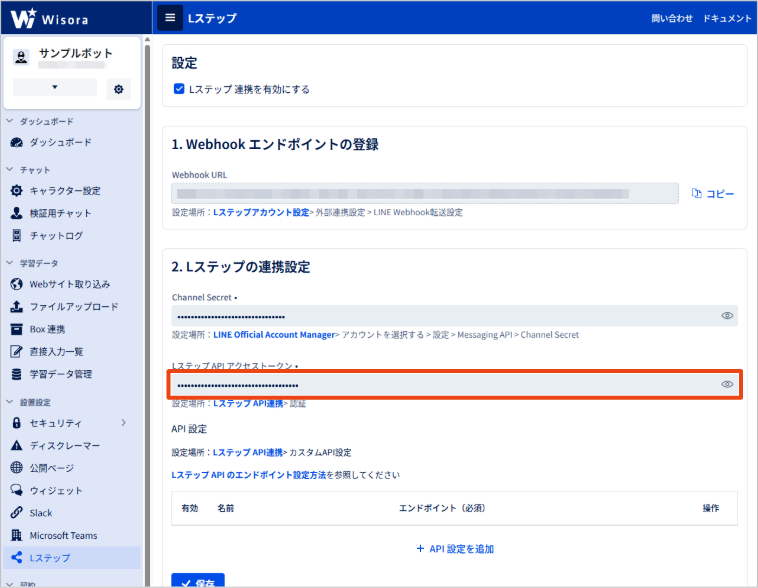Click the チャットログ icon
The image size is (758, 588).
pyautogui.click(x=16, y=235)
